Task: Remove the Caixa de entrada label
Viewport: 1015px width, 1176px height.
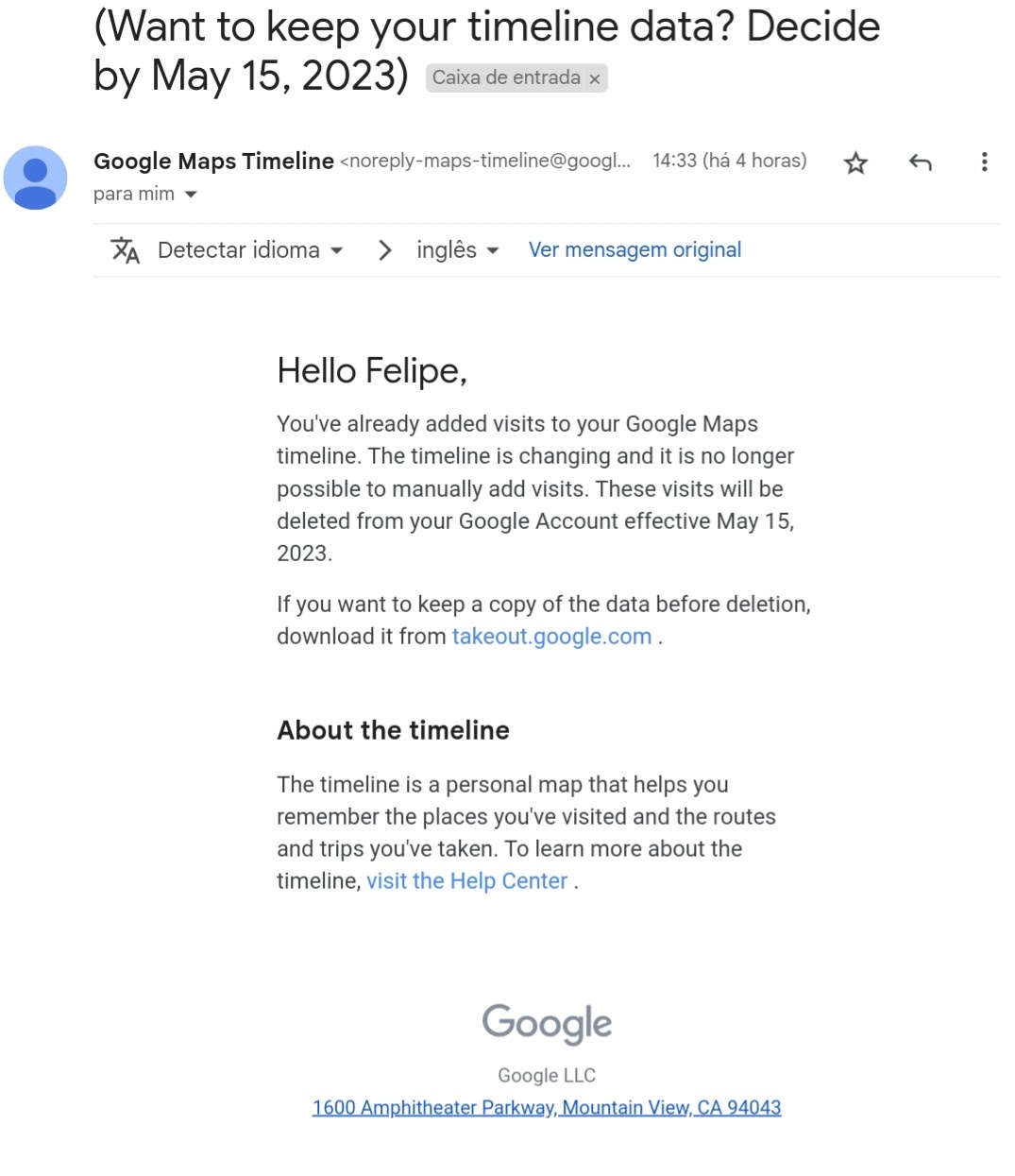Action: (595, 78)
